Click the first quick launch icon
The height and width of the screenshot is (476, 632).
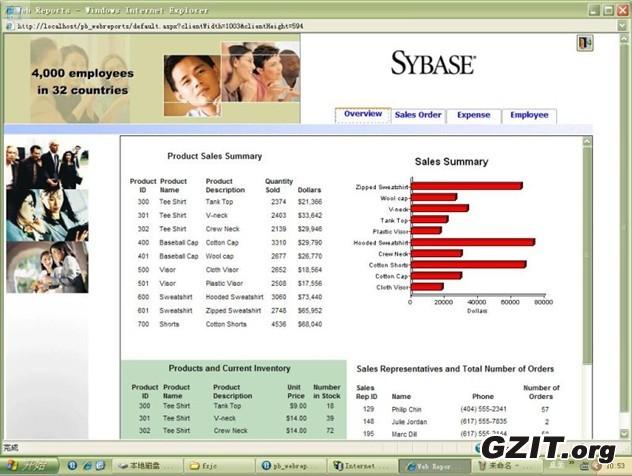click(x=73, y=466)
